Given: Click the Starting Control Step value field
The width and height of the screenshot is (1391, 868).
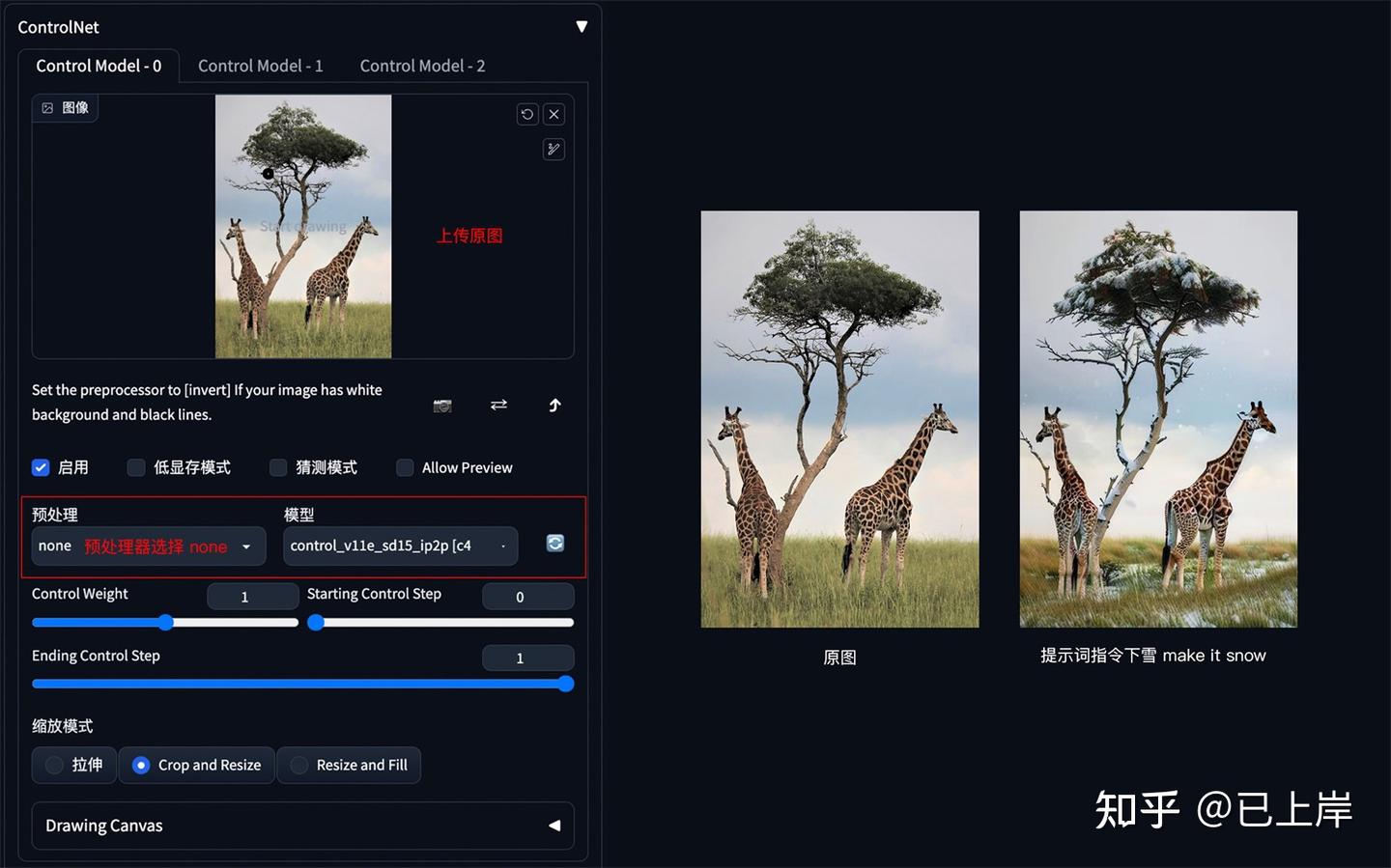Looking at the screenshot, I should pos(527,596).
